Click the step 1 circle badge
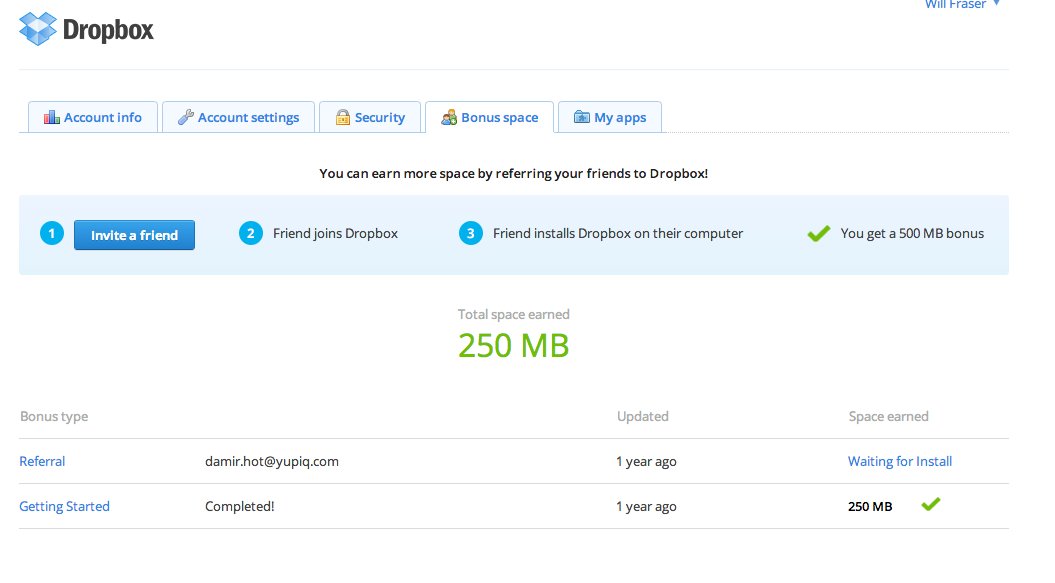 52,234
